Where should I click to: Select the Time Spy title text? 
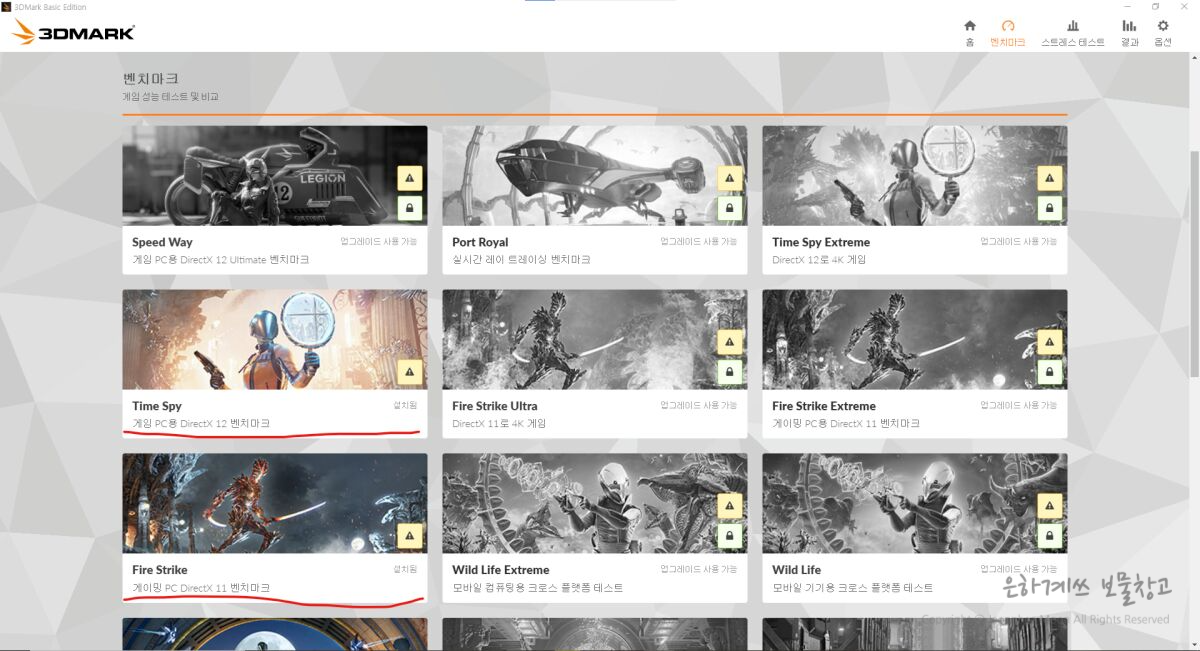tap(157, 406)
